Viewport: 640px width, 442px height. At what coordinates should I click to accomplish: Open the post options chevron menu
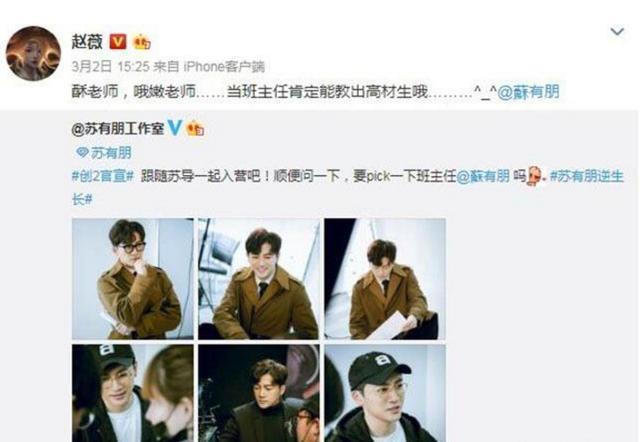coord(617,31)
